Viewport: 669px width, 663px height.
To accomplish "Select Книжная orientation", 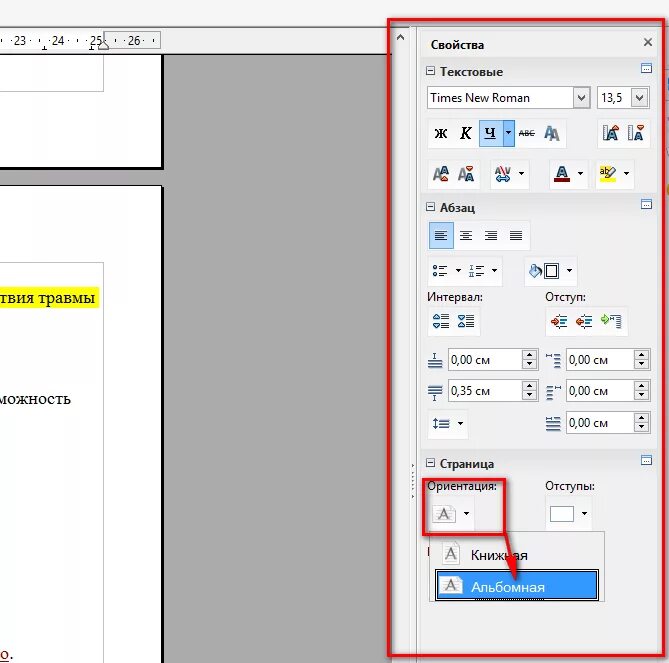I will [x=517, y=554].
